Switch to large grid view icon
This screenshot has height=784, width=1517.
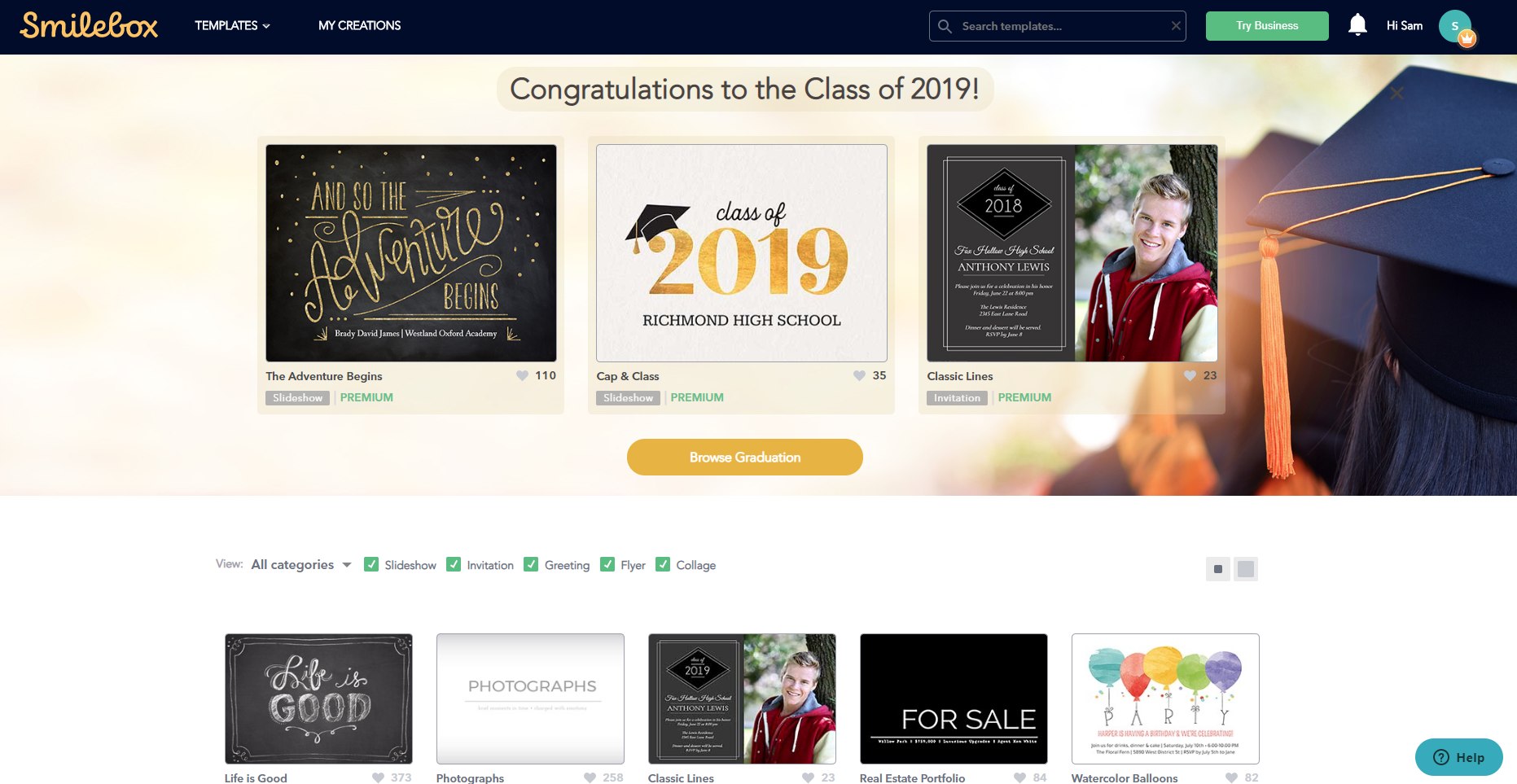(x=1246, y=569)
